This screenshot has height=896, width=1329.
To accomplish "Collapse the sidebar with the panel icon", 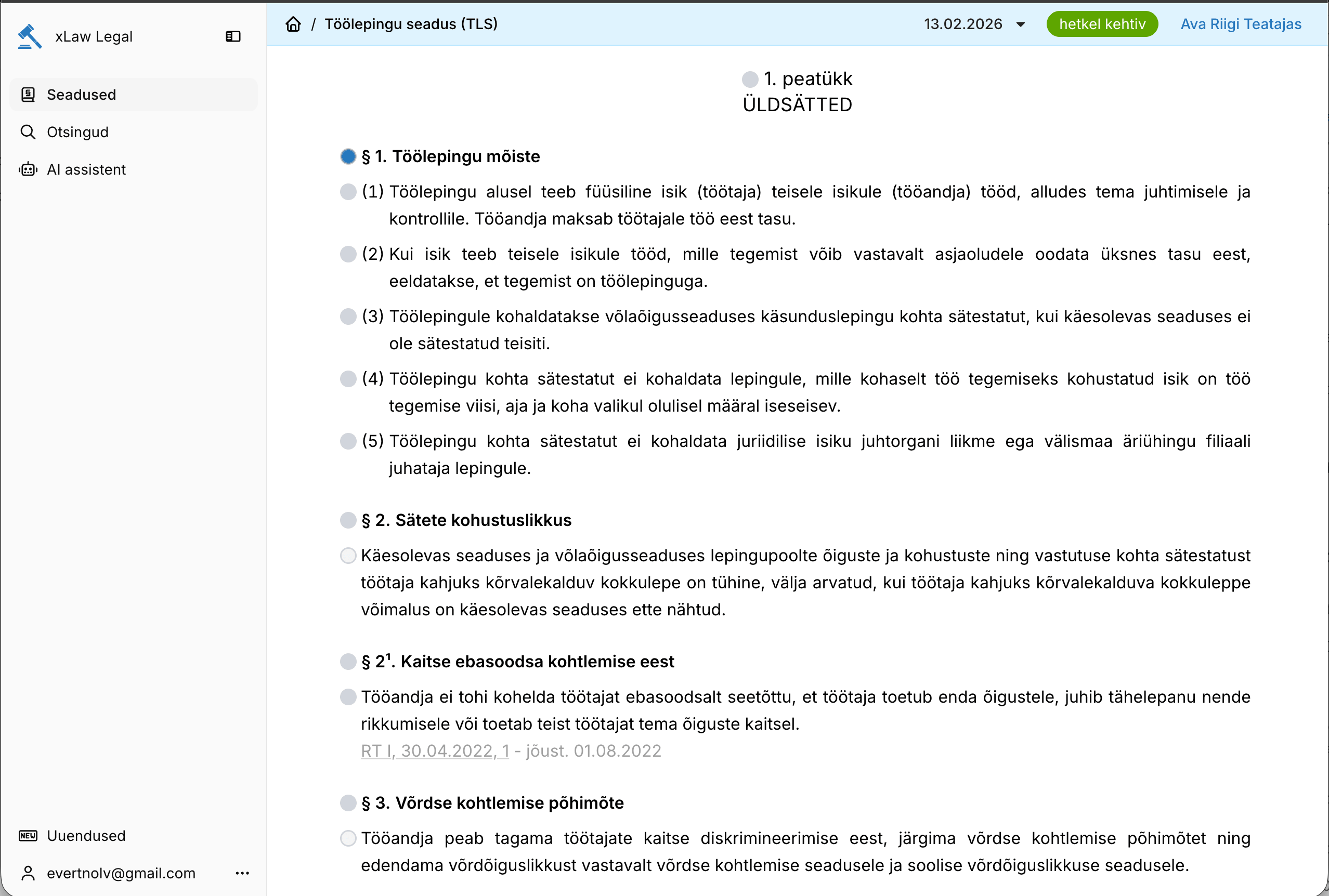I will (232, 36).
